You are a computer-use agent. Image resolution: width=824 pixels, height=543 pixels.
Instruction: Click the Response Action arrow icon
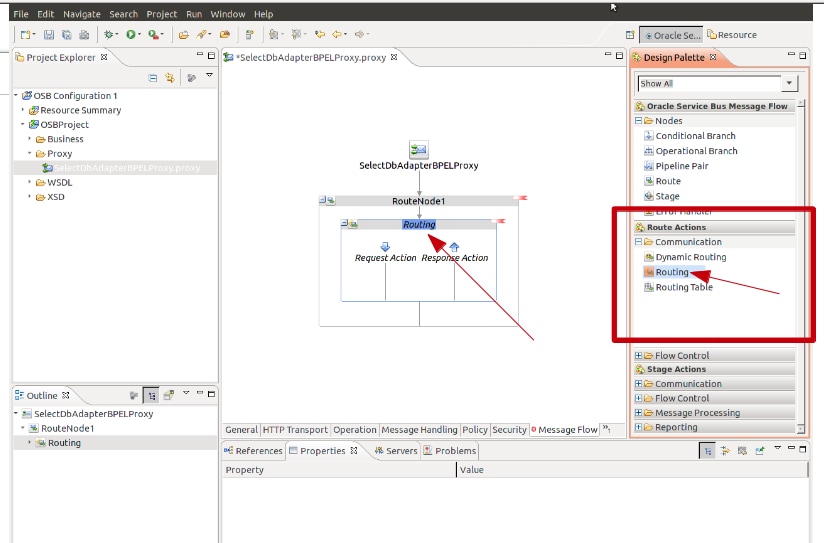(x=455, y=247)
